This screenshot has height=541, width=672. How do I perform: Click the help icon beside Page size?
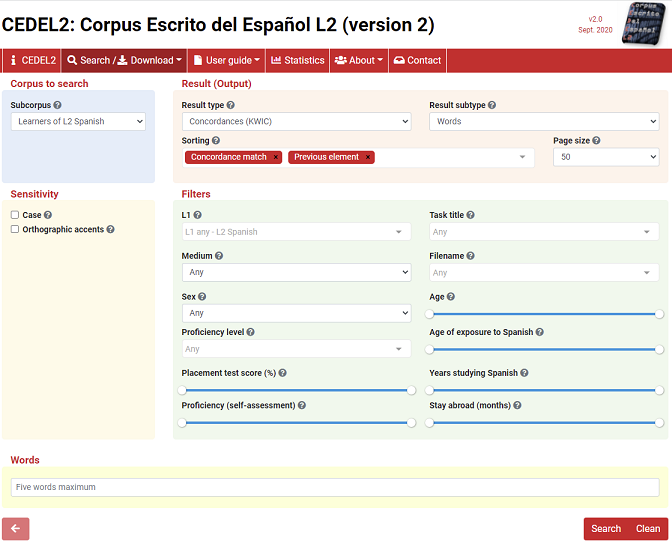[x=596, y=141]
